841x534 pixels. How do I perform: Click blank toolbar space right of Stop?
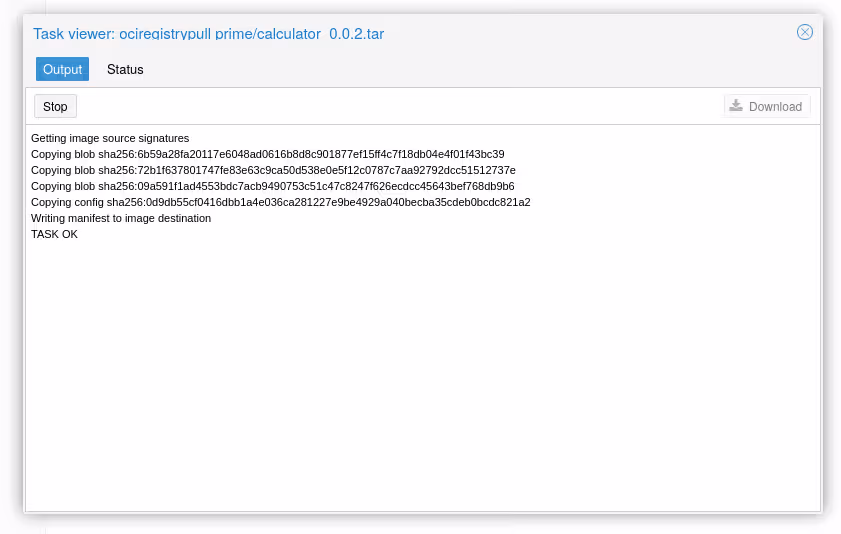tap(400, 106)
